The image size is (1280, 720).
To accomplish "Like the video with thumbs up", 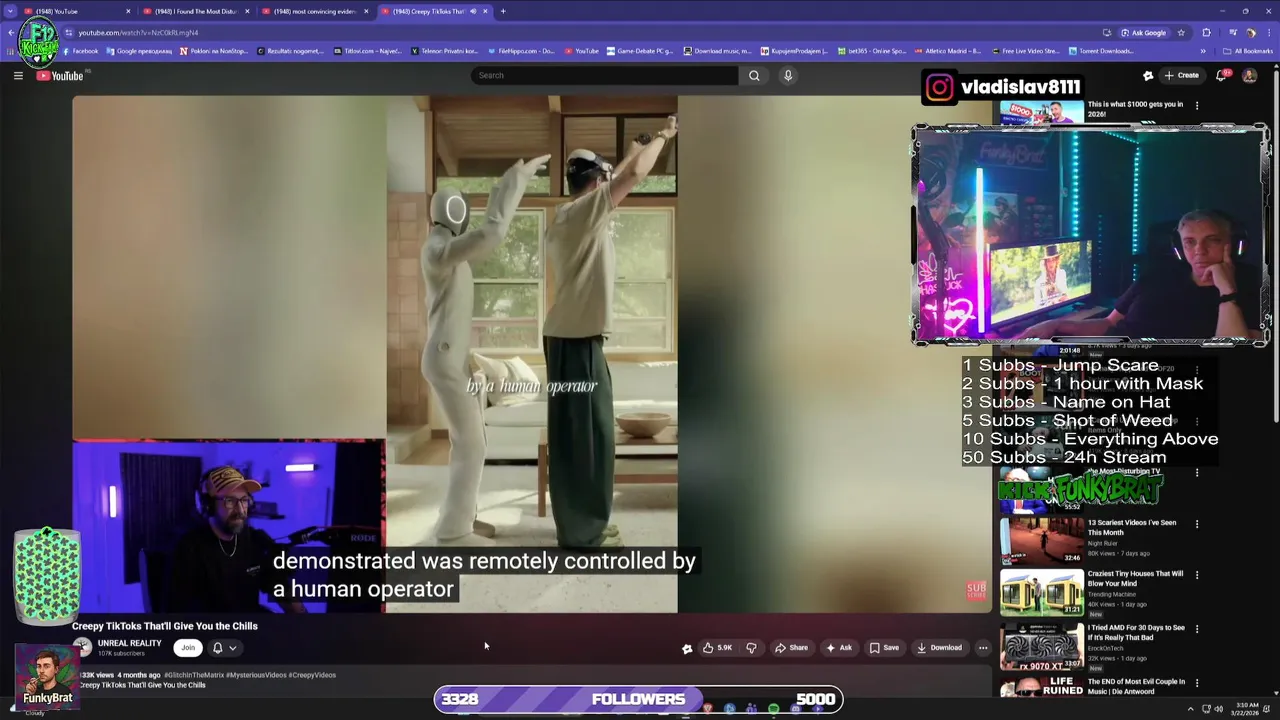I will 717,648.
